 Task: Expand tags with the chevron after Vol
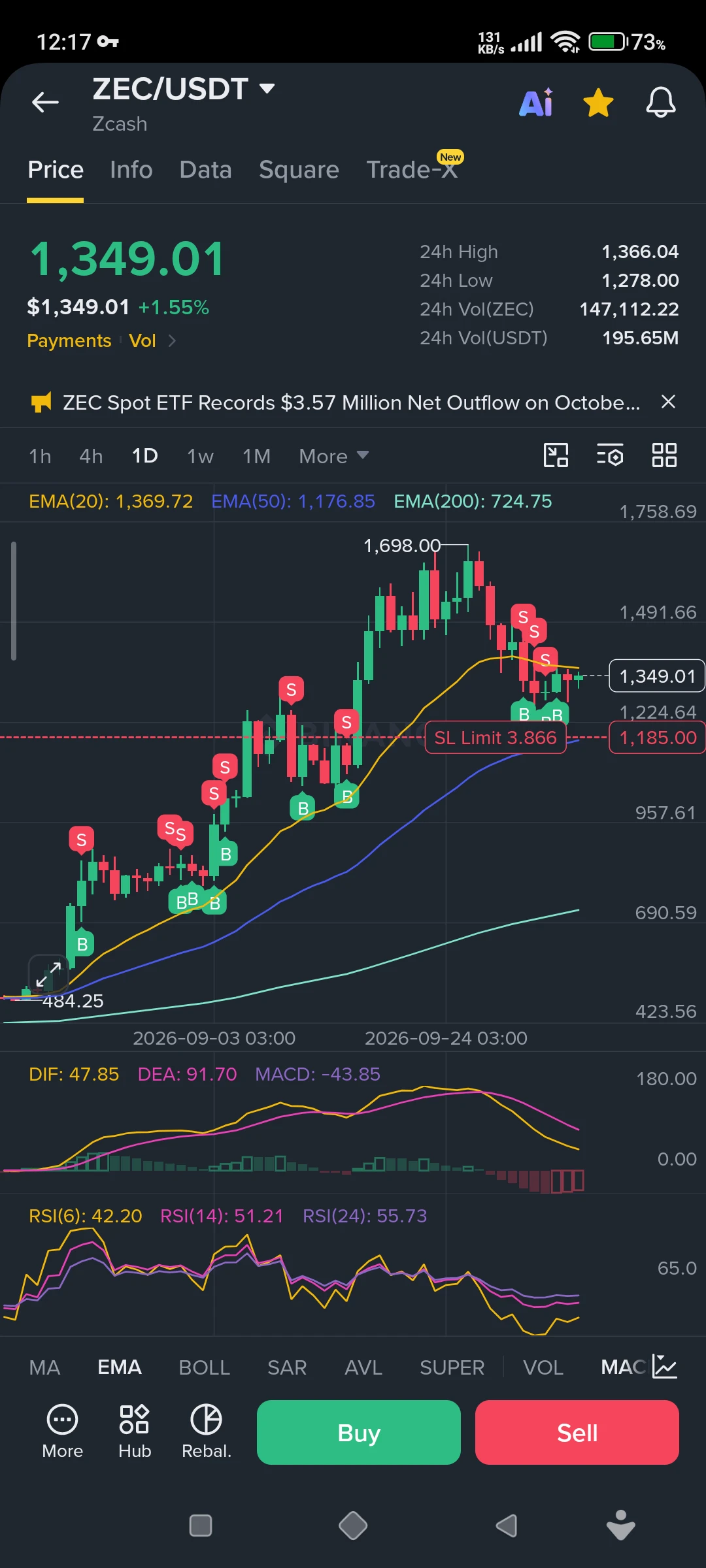click(172, 340)
